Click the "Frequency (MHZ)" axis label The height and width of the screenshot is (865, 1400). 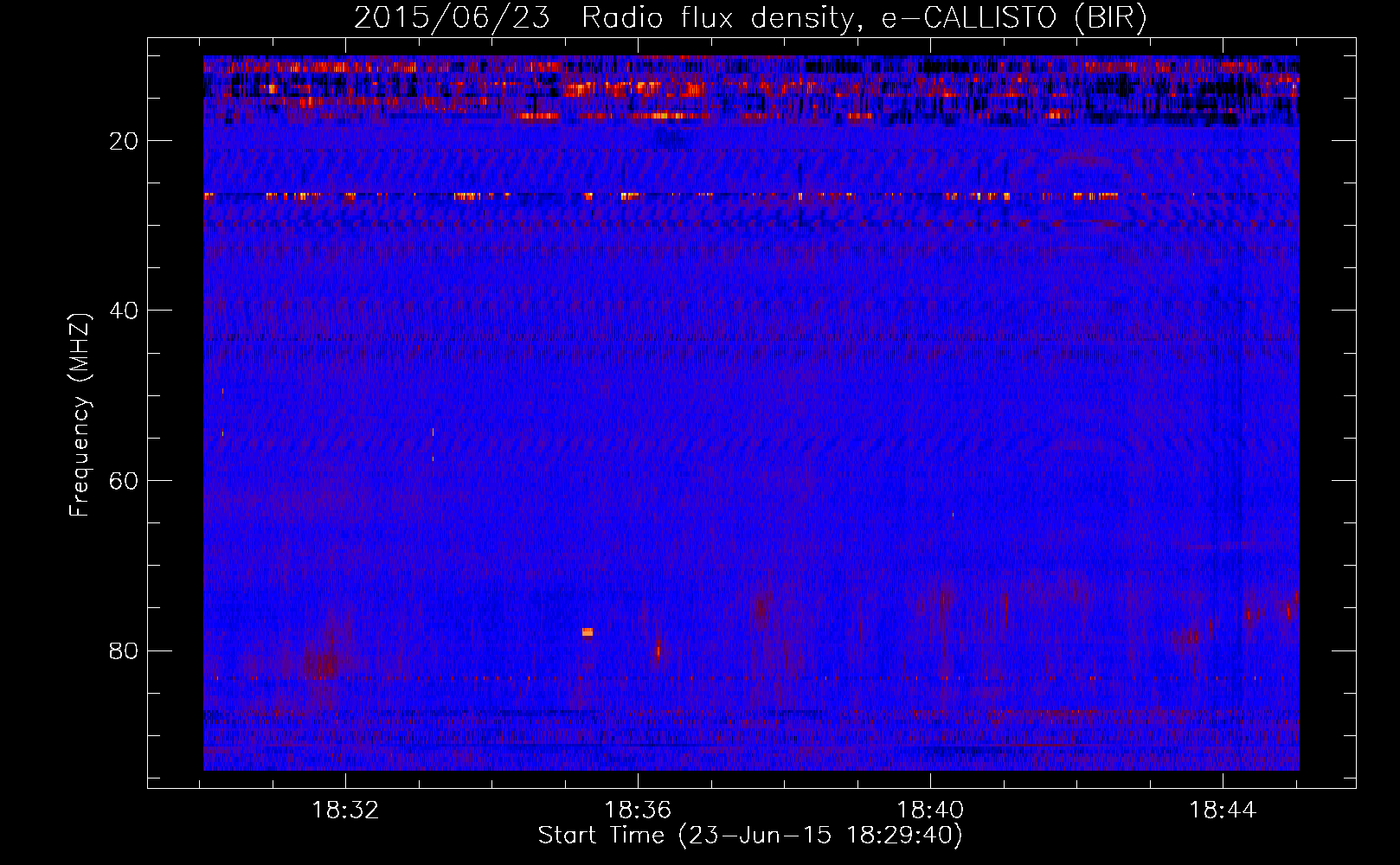pyautogui.click(x=80, y=415)
